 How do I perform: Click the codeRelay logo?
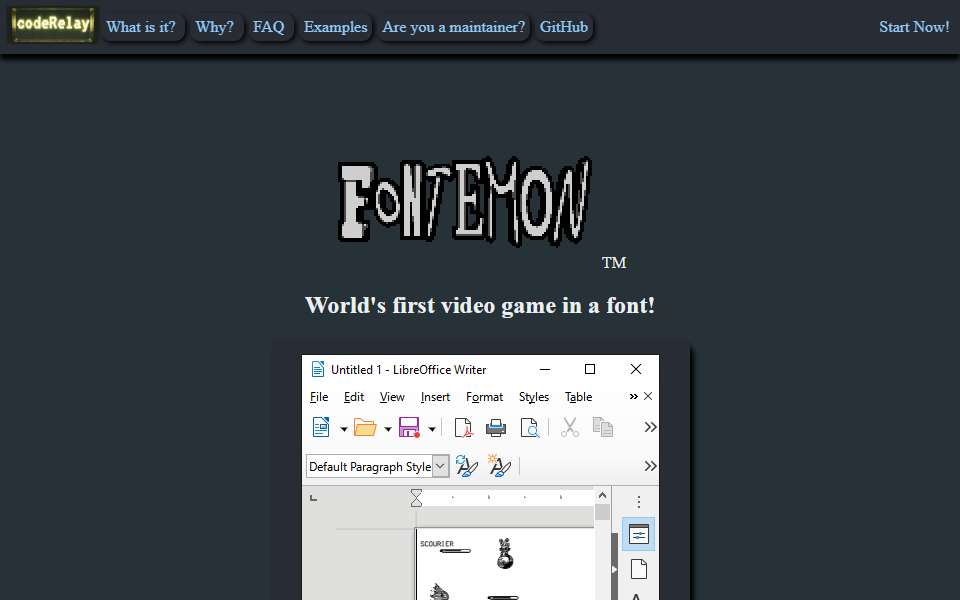pyautogui.click(x=53, y=25)
